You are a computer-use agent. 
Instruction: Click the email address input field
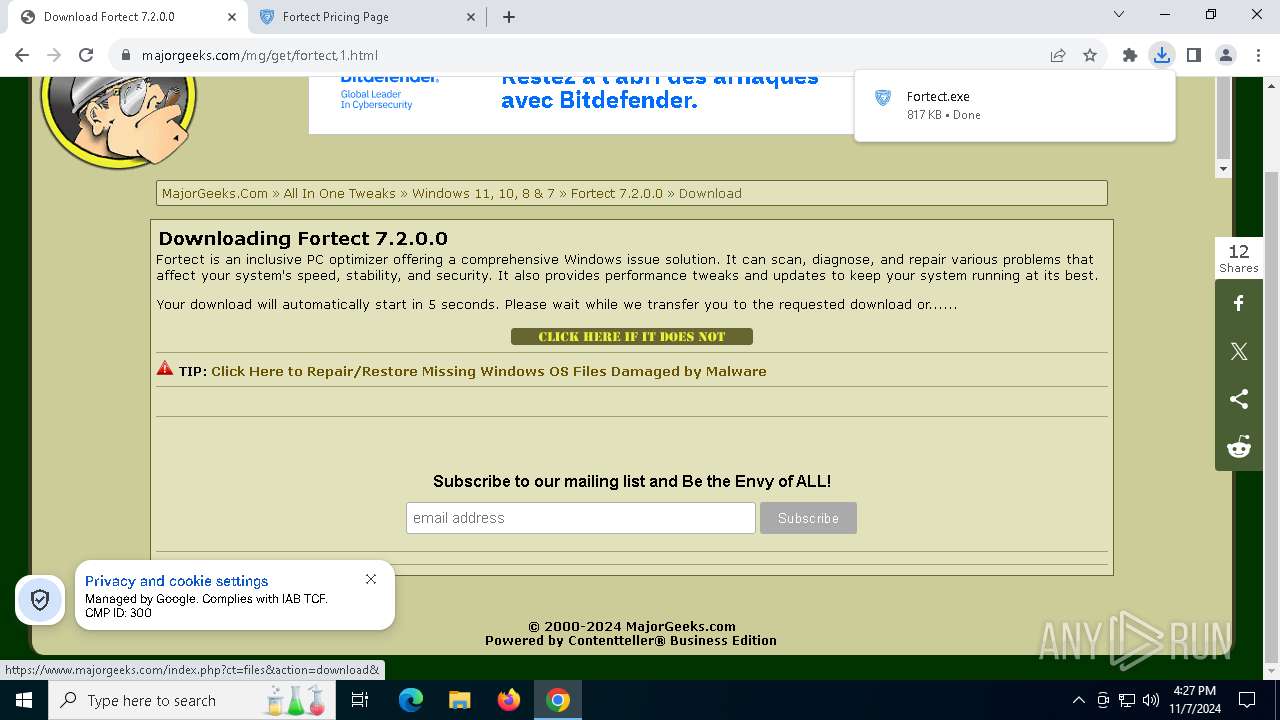click(581, 518)
